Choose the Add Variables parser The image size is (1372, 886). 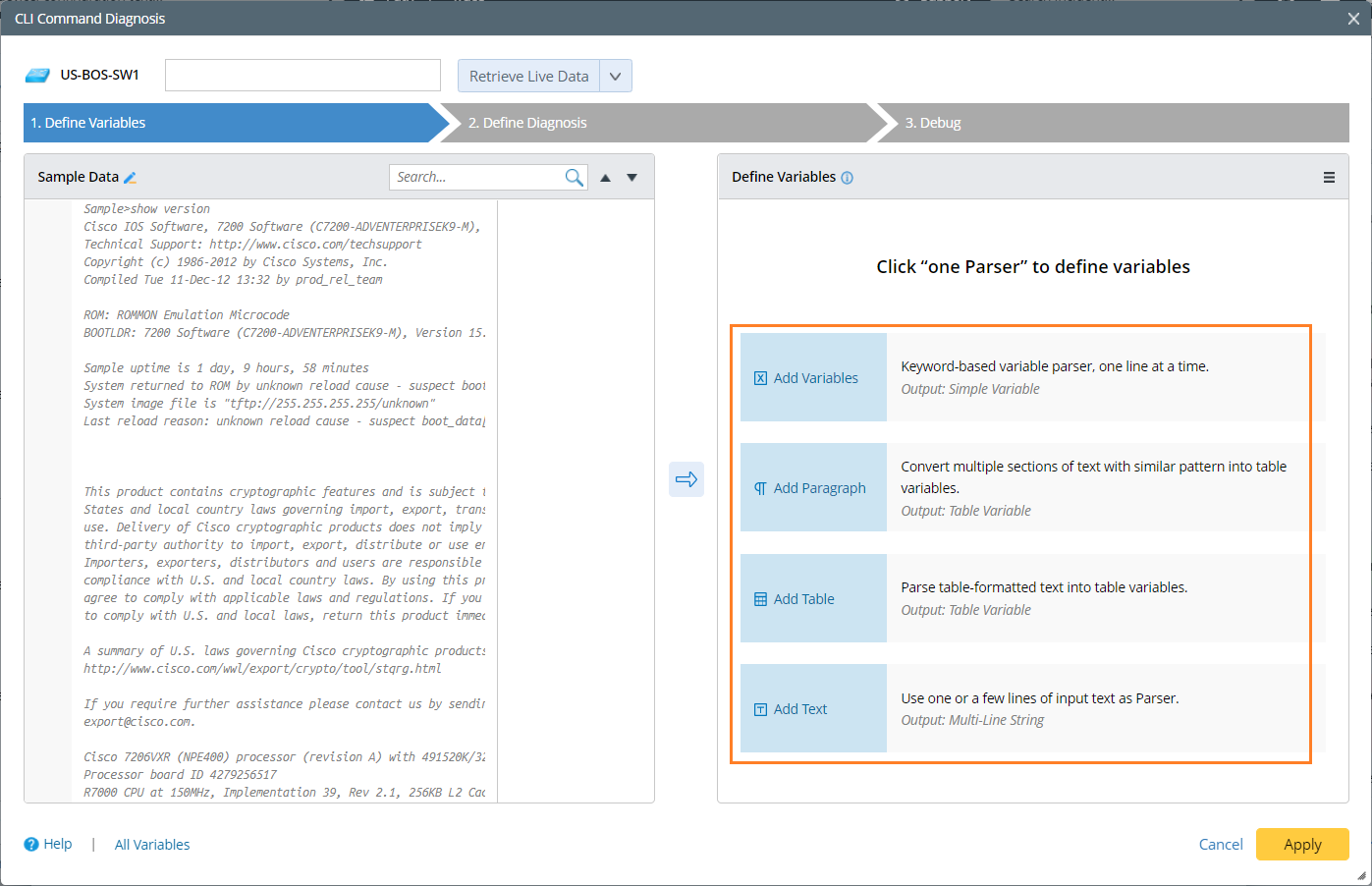(x=813, y=377)
